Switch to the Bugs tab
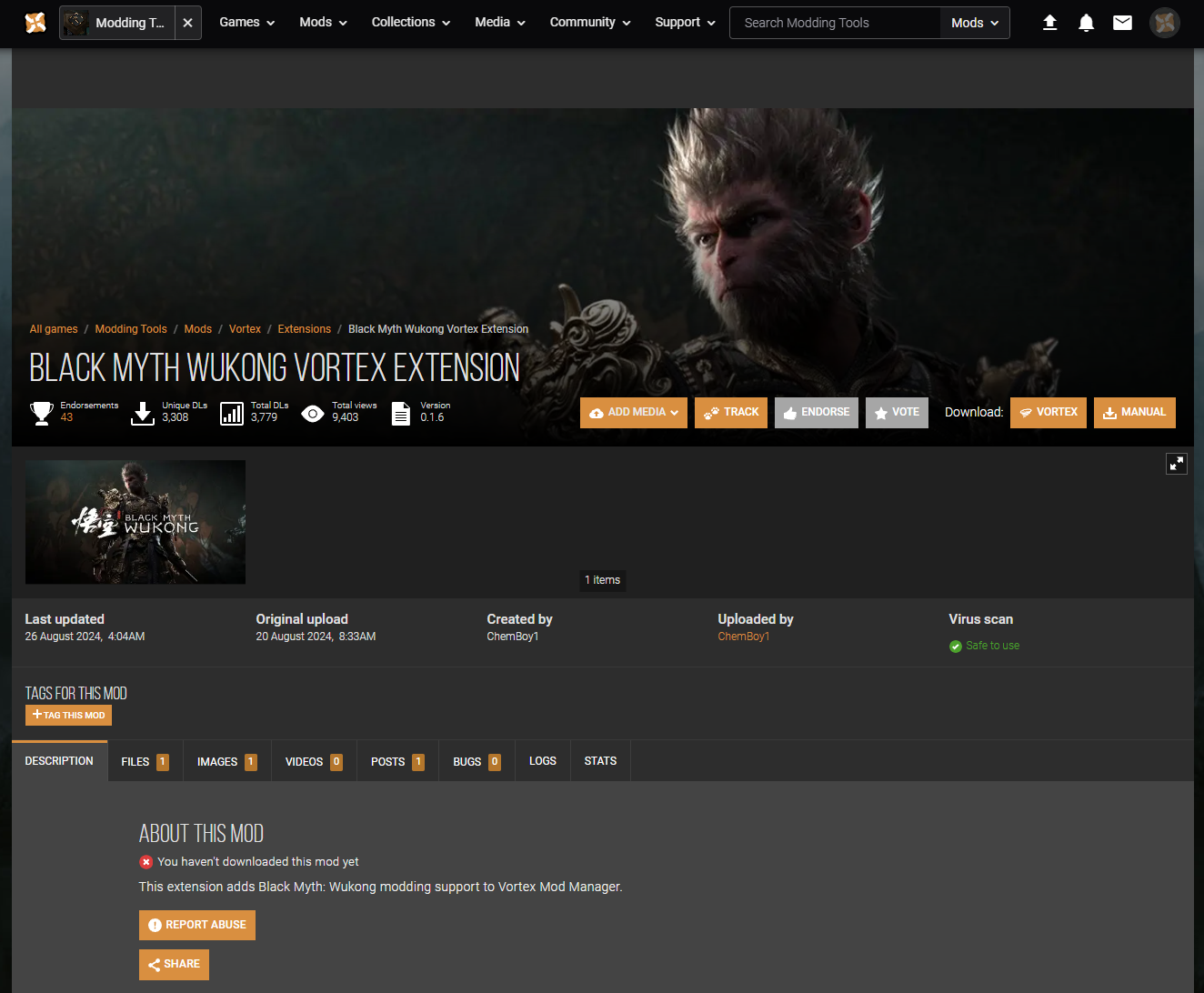Screen dimensions: 1204x993 tap(477, 762)
